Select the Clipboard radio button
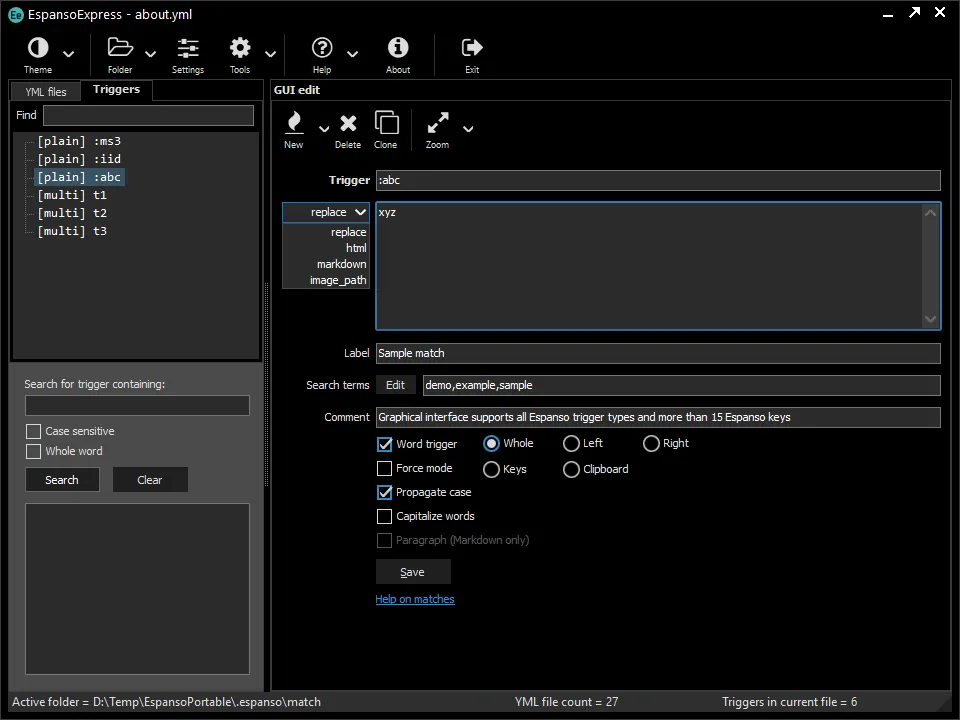 pyautogui.click(x=571, y=469)
